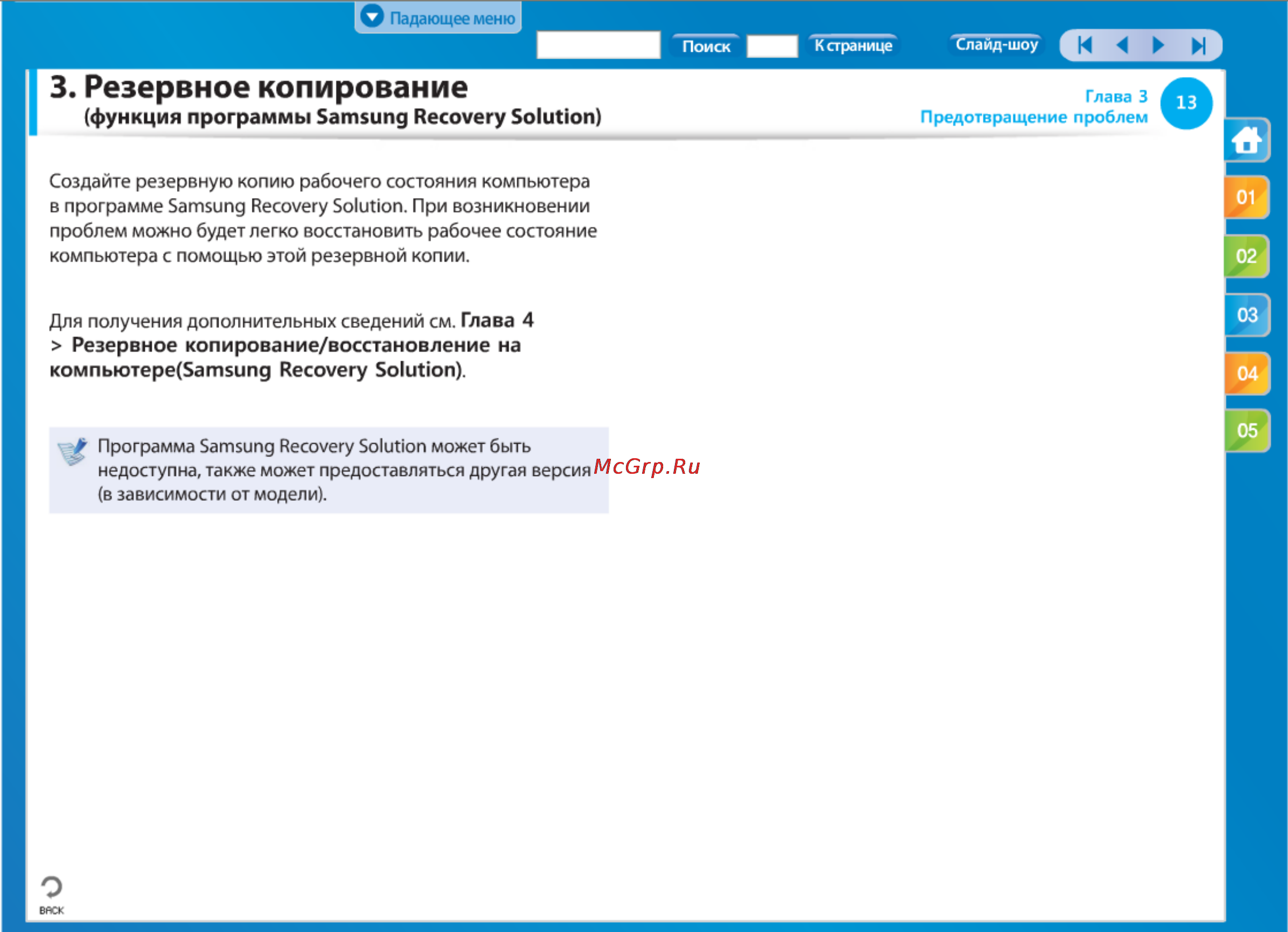Open the Падающее меню dropdown
This screenshot has height=932, width=1288.
438,18
